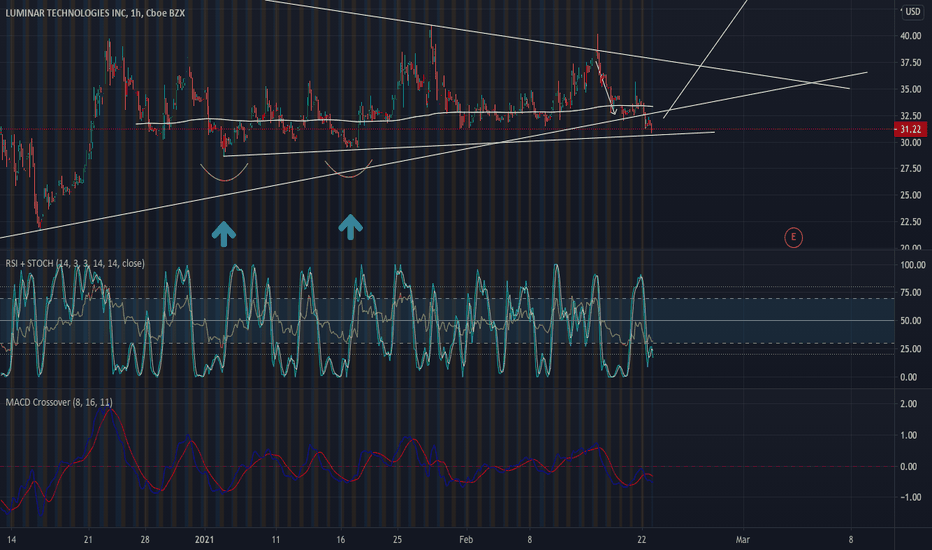
Task: Select the RSI + STOCH indicator legend
Action: (75, 263)
